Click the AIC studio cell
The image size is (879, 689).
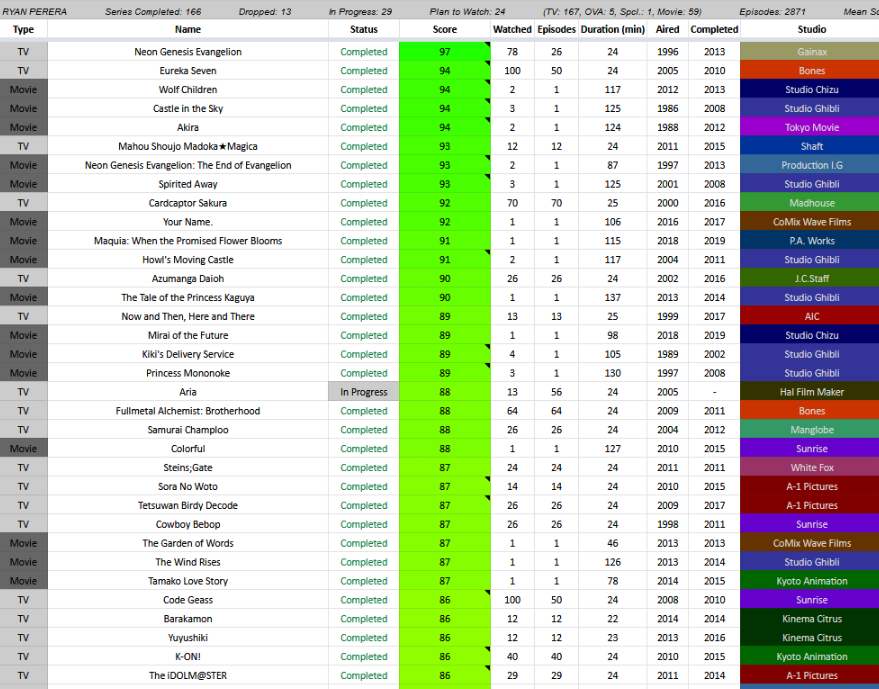click(812, 317)
